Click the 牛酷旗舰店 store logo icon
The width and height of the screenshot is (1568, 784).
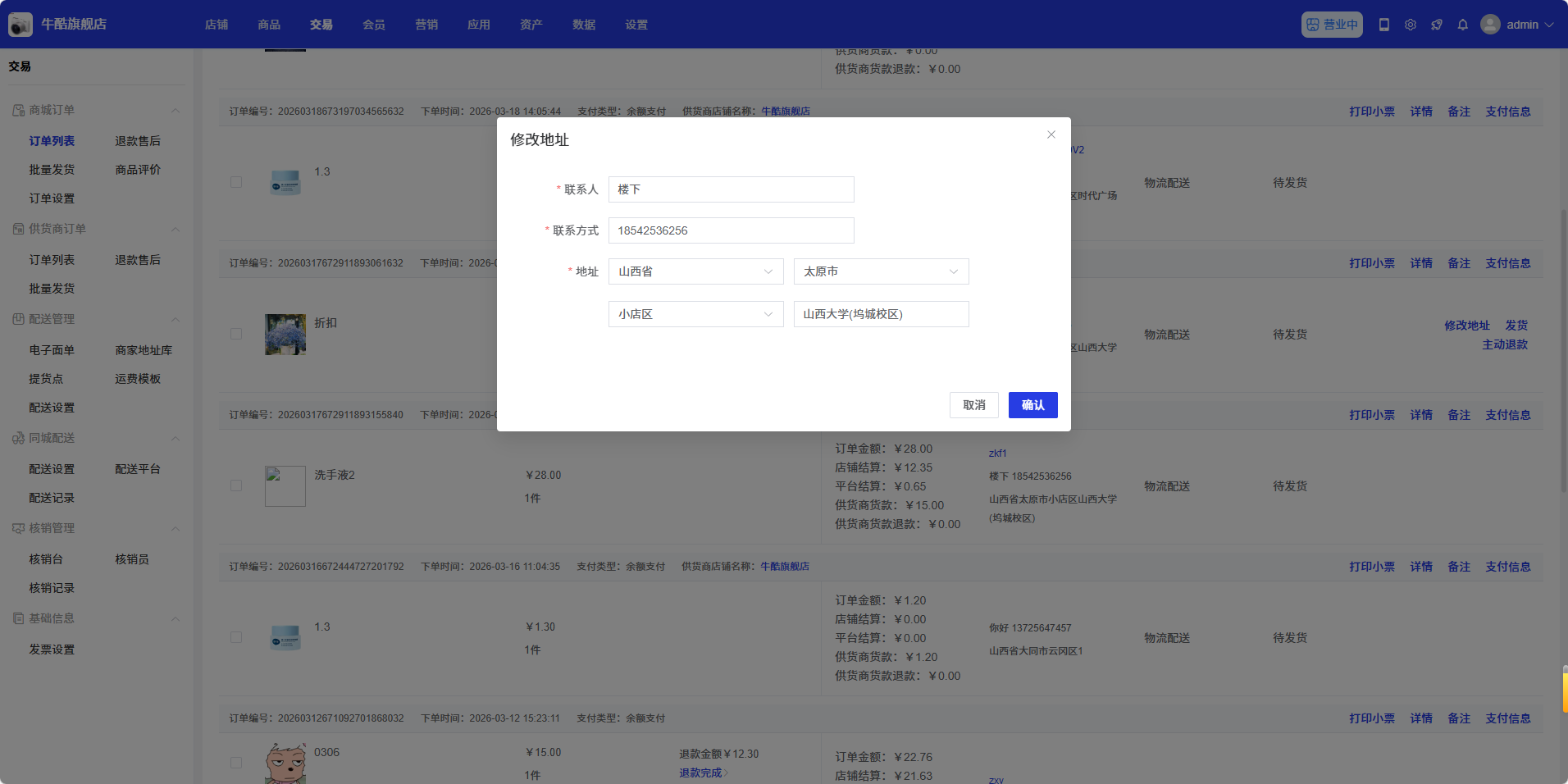21,25
